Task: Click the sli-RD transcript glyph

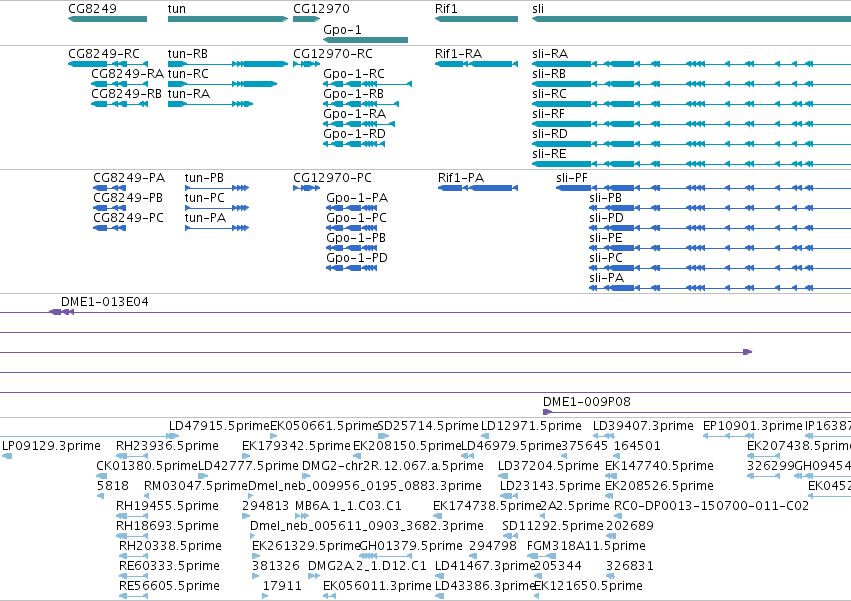Action: (691, 144)
